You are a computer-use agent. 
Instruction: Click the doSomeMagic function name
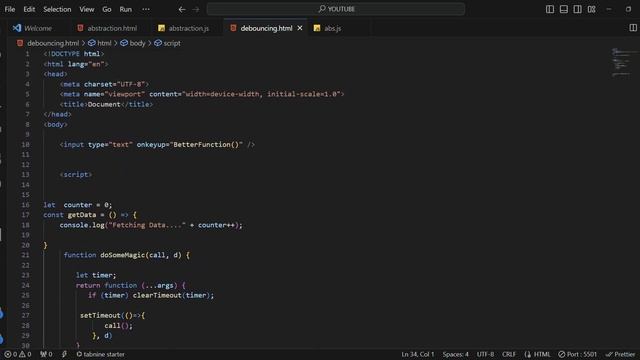click(x=122, y=255)
